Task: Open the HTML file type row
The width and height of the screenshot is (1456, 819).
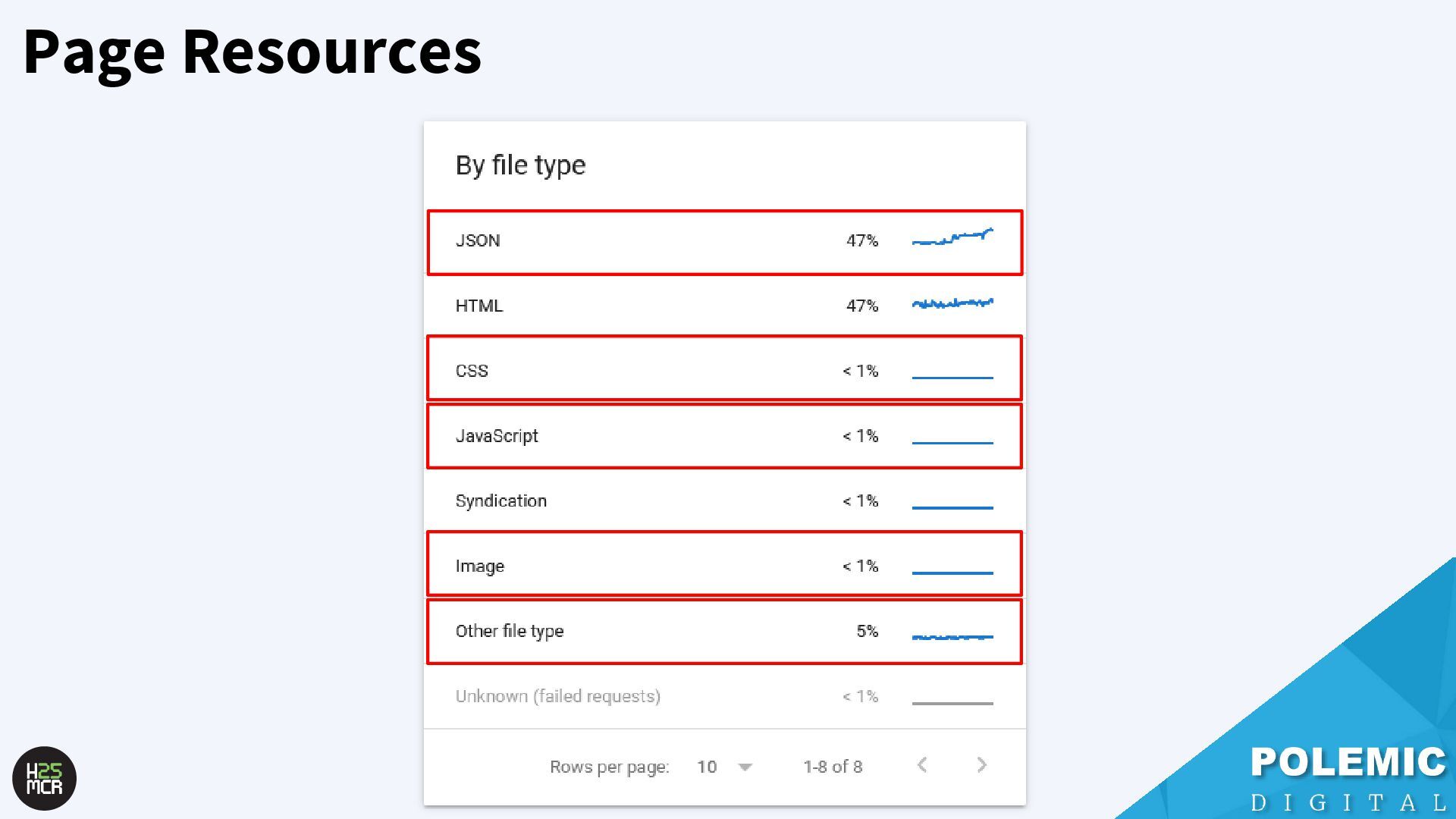Action: point(479,306)
